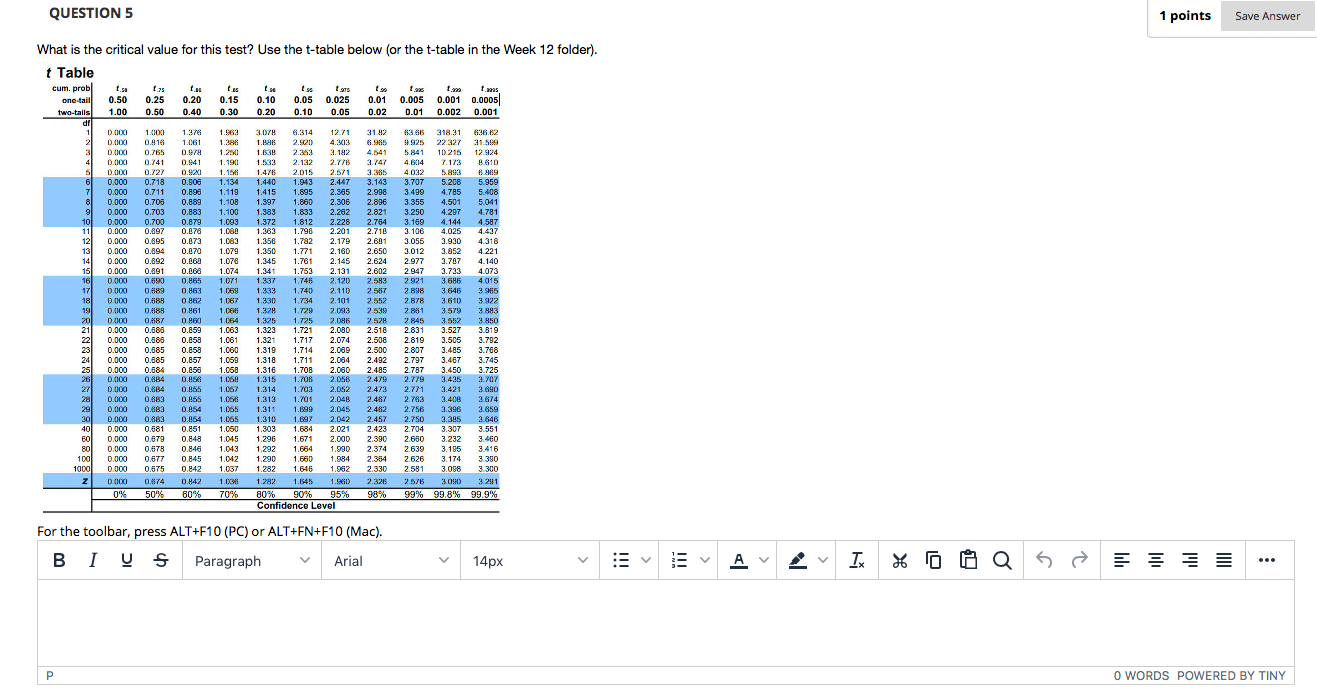Align text to the left
The image size is (1317, 692).
tap(1123, 561)
